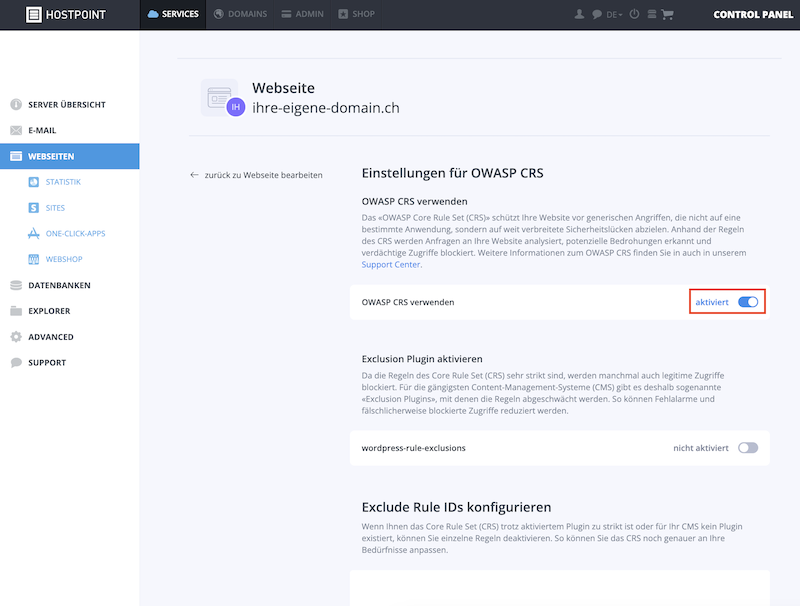The image size is (800, 606).
Task: Click the Sites S icon
Action: coord(34,208)
